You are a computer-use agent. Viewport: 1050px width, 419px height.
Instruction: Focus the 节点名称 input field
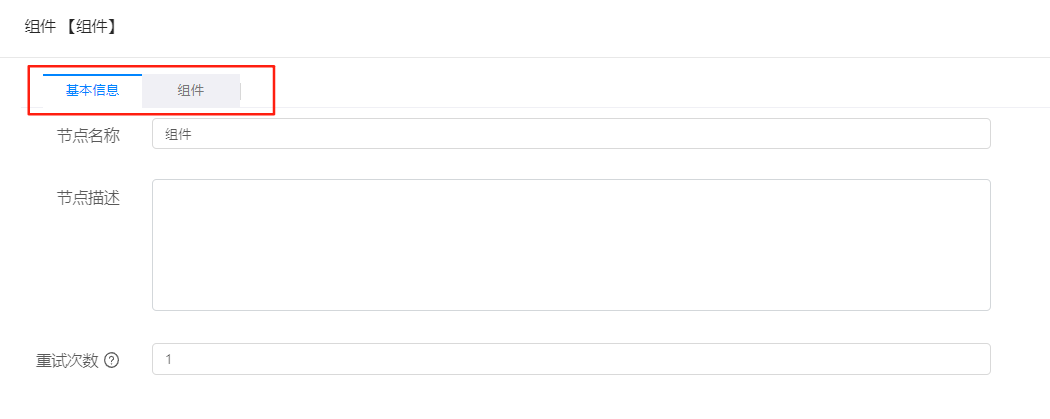(x=571, y=134)
